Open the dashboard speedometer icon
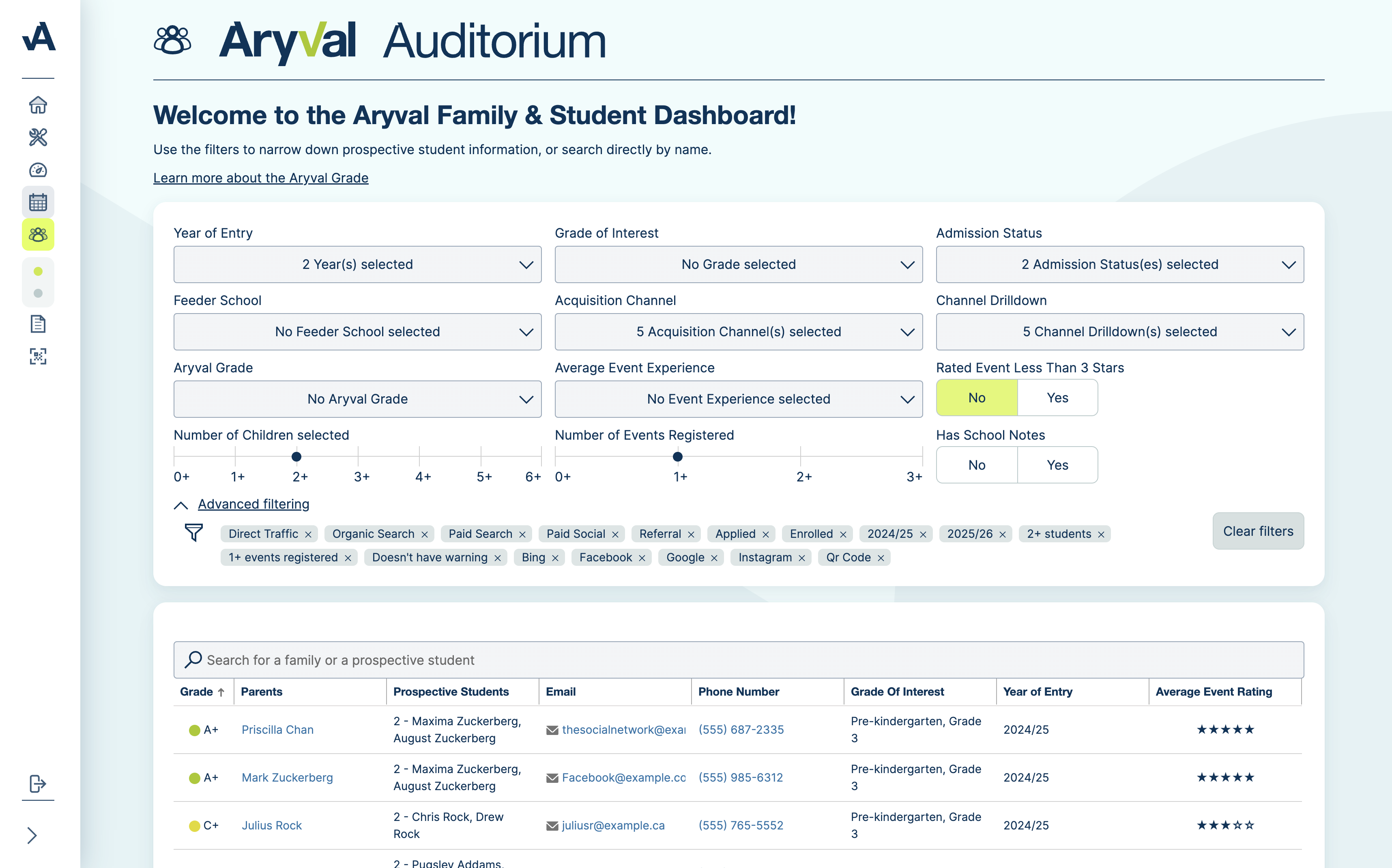The height and width of the screenshot is (868, 1392). (x=38, y=170)
